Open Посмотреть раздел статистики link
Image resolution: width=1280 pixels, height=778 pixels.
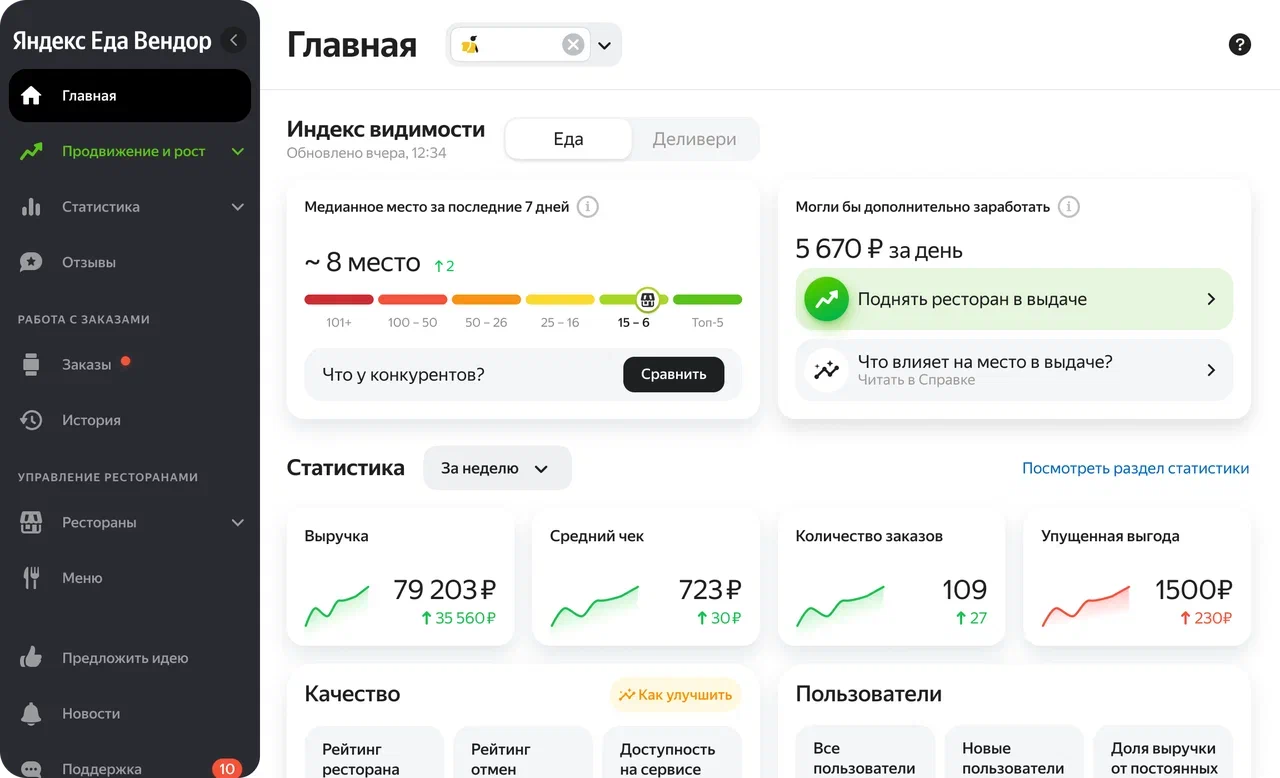1135,468
